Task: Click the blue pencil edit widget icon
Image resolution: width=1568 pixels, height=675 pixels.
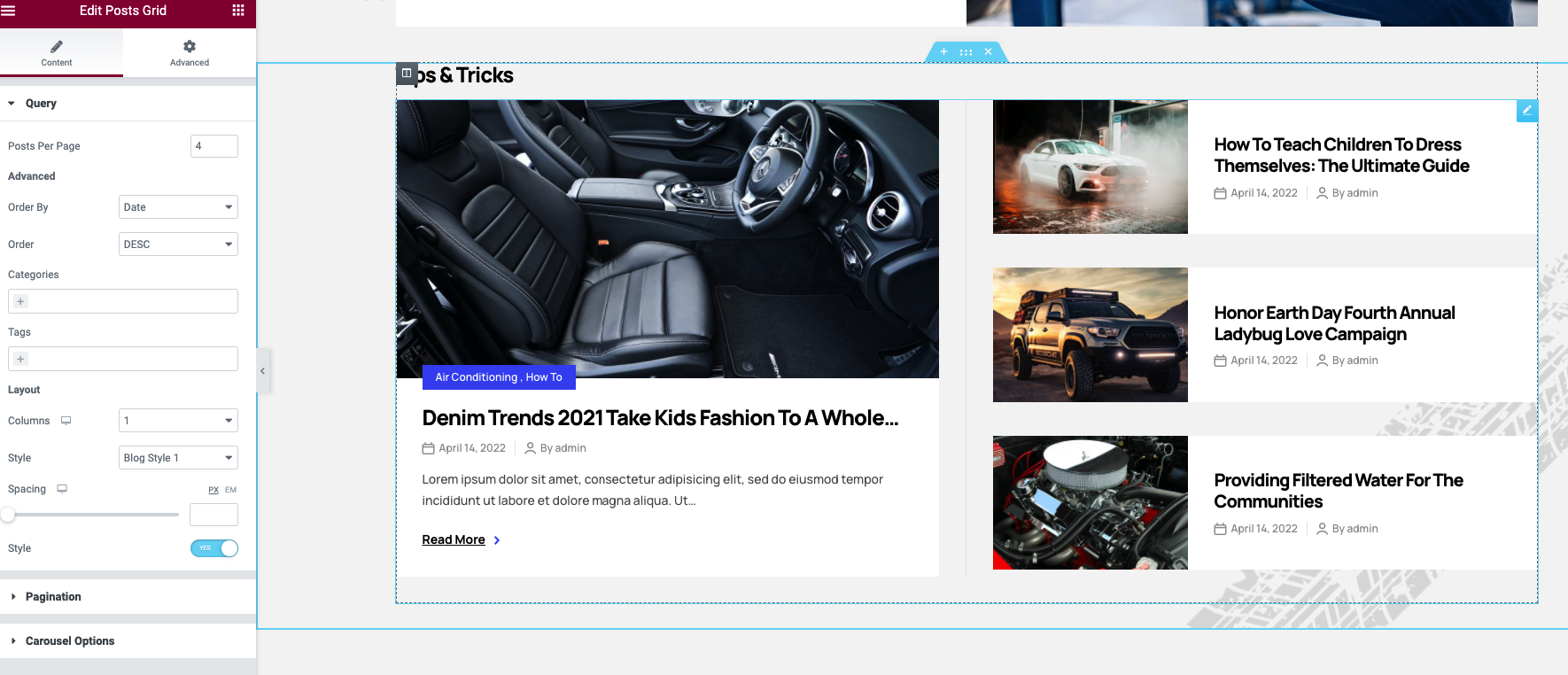Action: pos(1526,111)
